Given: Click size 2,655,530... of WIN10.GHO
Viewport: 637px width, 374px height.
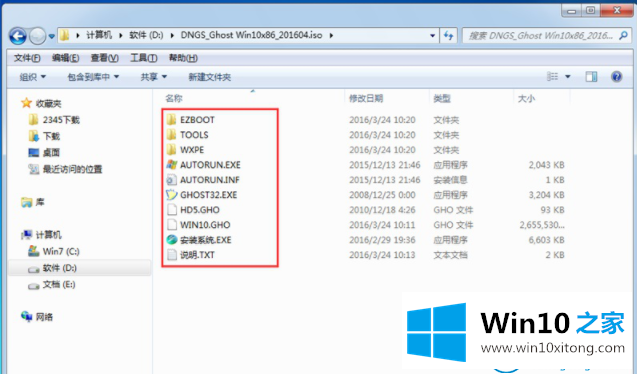Looking at the screenshot, I should coord(542,225).
